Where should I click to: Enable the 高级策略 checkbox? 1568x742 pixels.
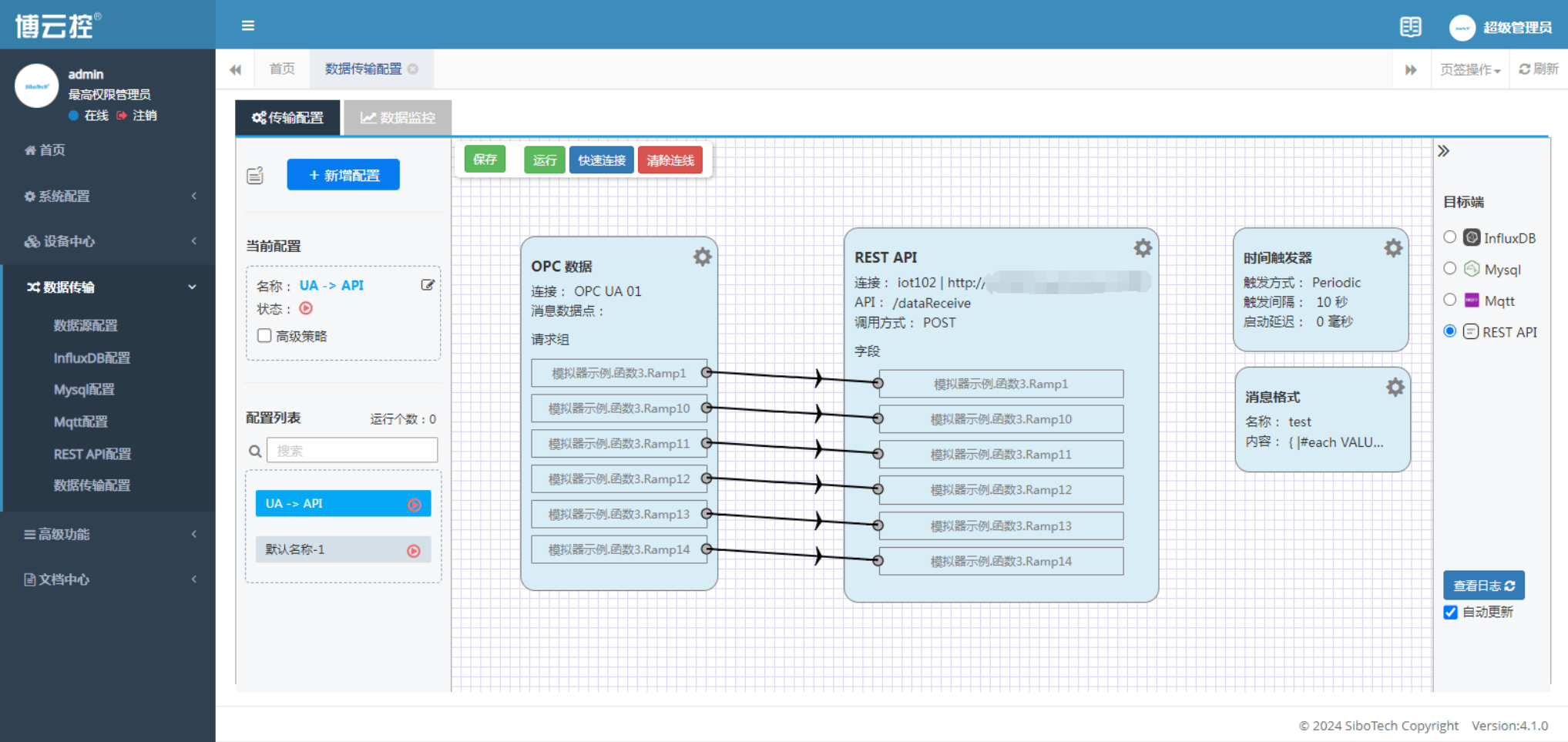264,335
